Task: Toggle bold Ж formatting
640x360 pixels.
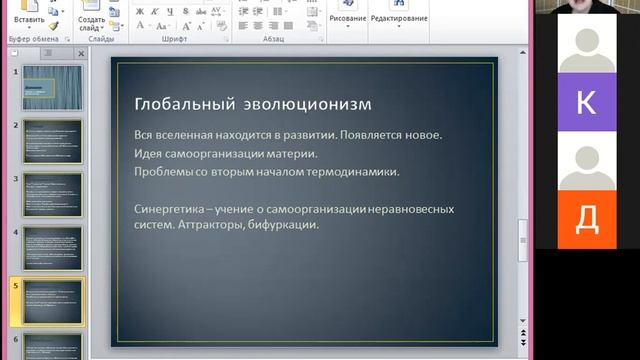Action: [x=140, y=11]
